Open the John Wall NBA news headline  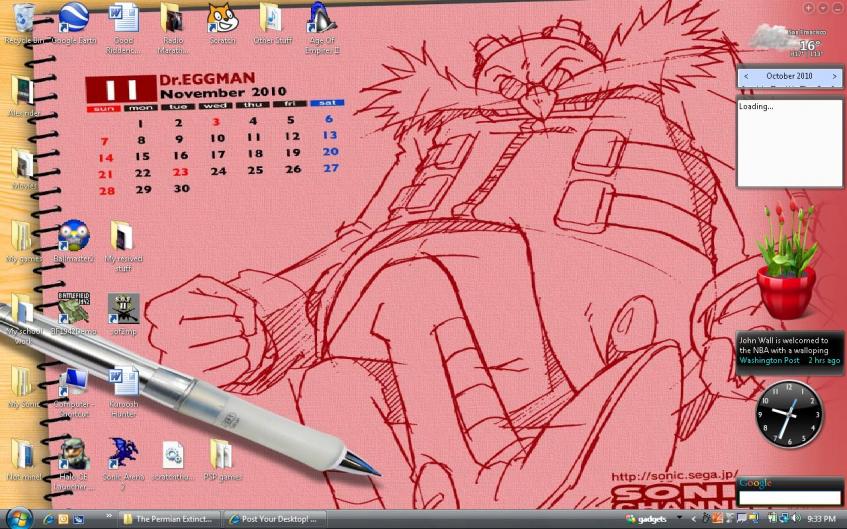[x=783, y=345]
